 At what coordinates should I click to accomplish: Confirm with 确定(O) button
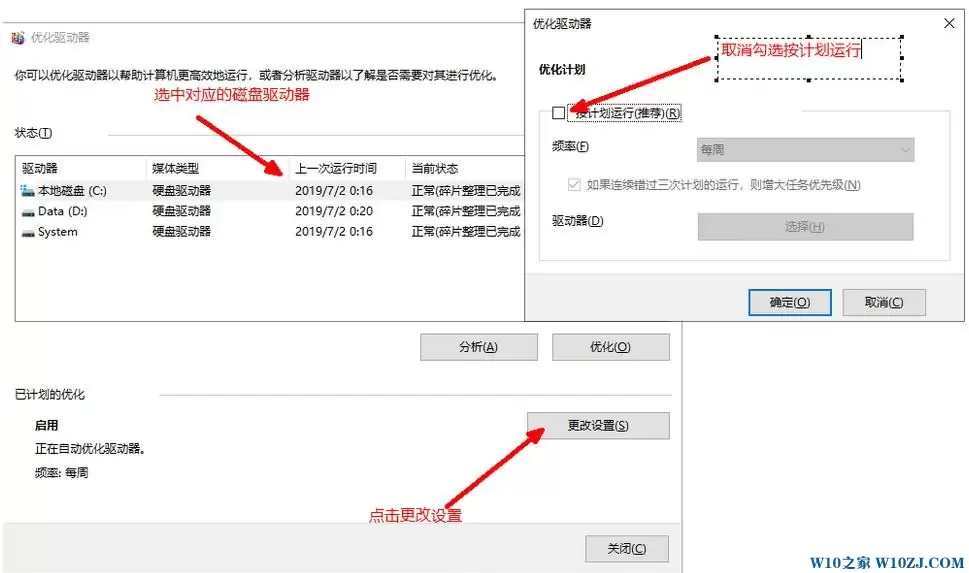[789, 302]
